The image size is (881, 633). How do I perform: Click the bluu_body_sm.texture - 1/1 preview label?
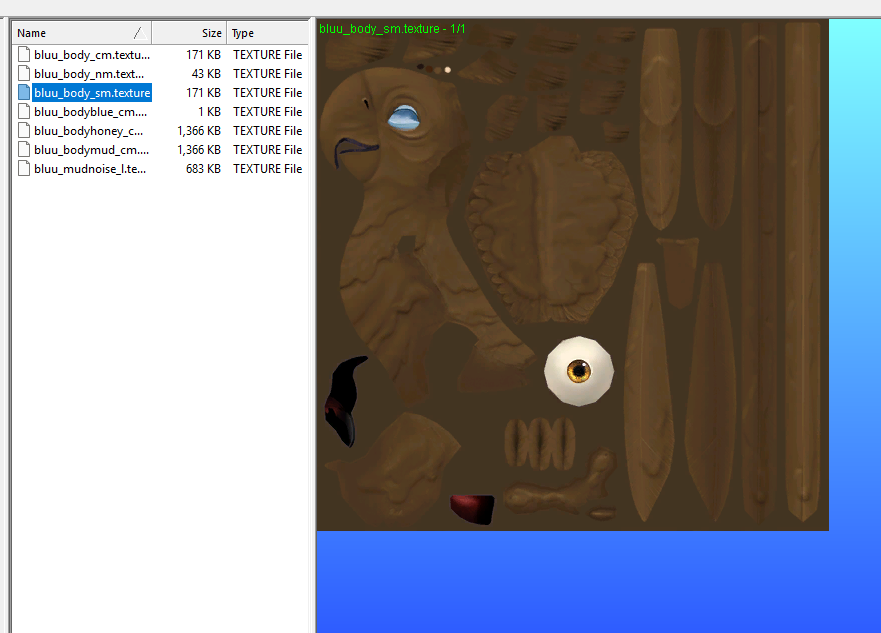point(392,29)
